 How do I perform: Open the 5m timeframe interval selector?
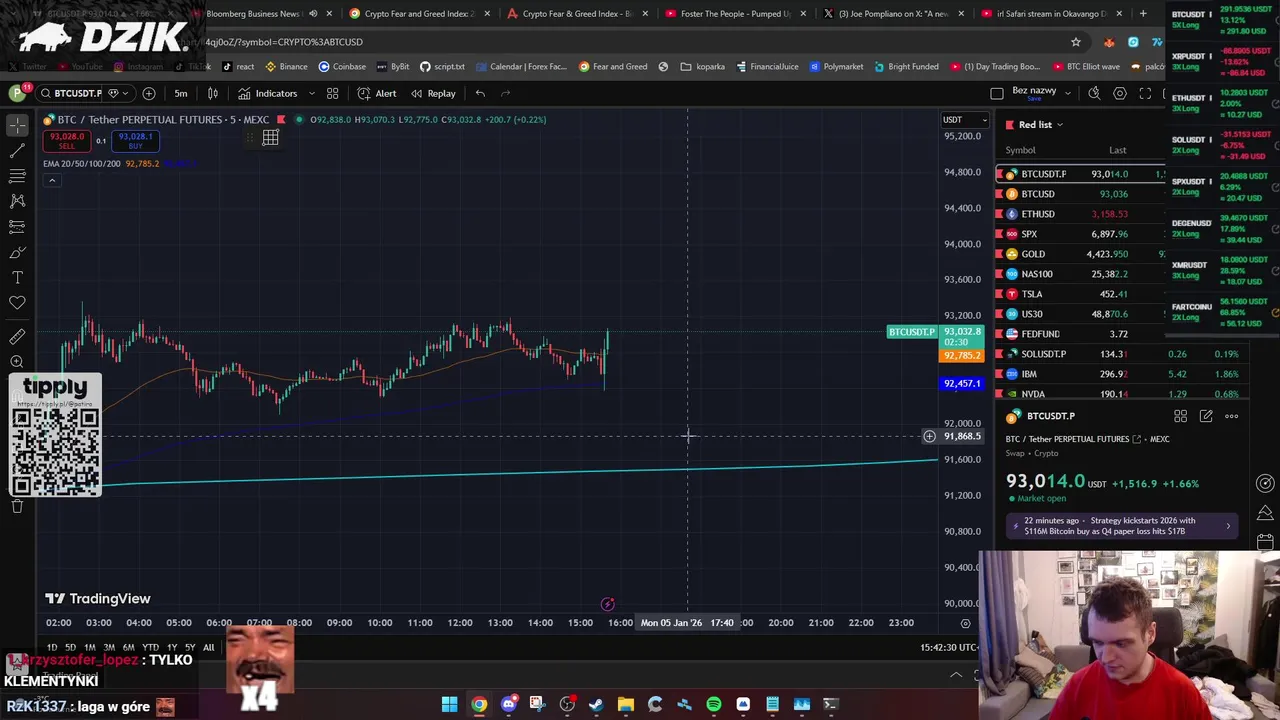click(181, 93)
